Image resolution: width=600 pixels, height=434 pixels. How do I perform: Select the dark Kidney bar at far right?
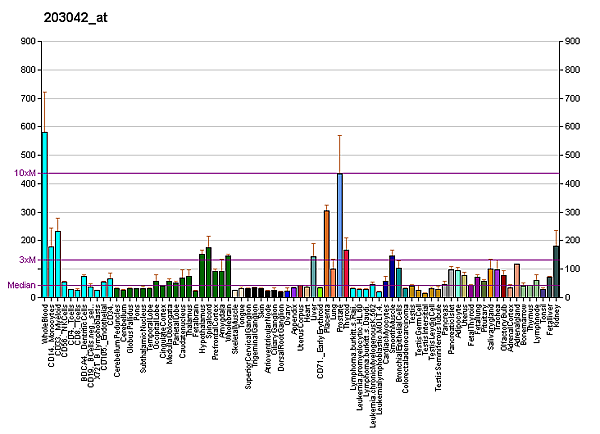click(x=556, y=271)
